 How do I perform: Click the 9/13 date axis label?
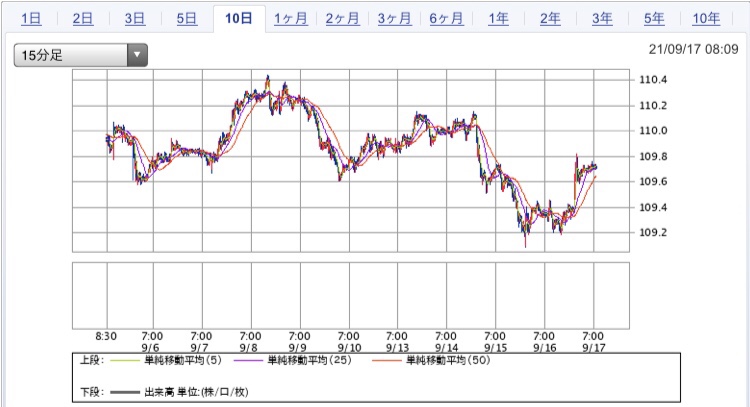click(397, 348)
